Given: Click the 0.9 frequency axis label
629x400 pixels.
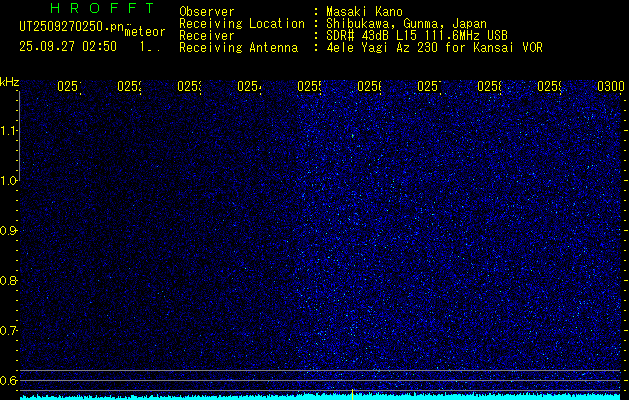Looking at the screenshot, I should click(x=9, y=231).
